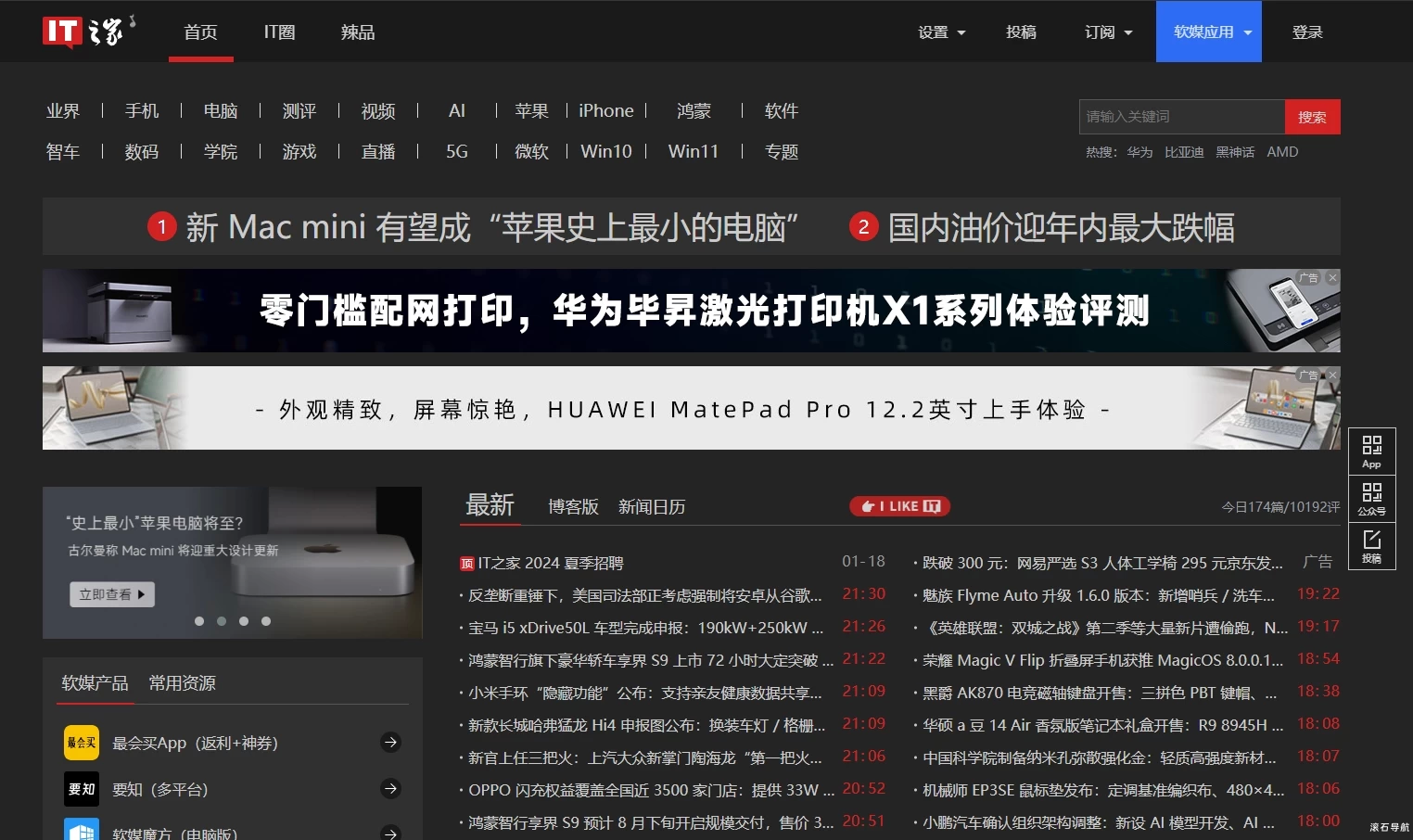
Task: Select the fourth carousel dot
Action: point(266,621)
